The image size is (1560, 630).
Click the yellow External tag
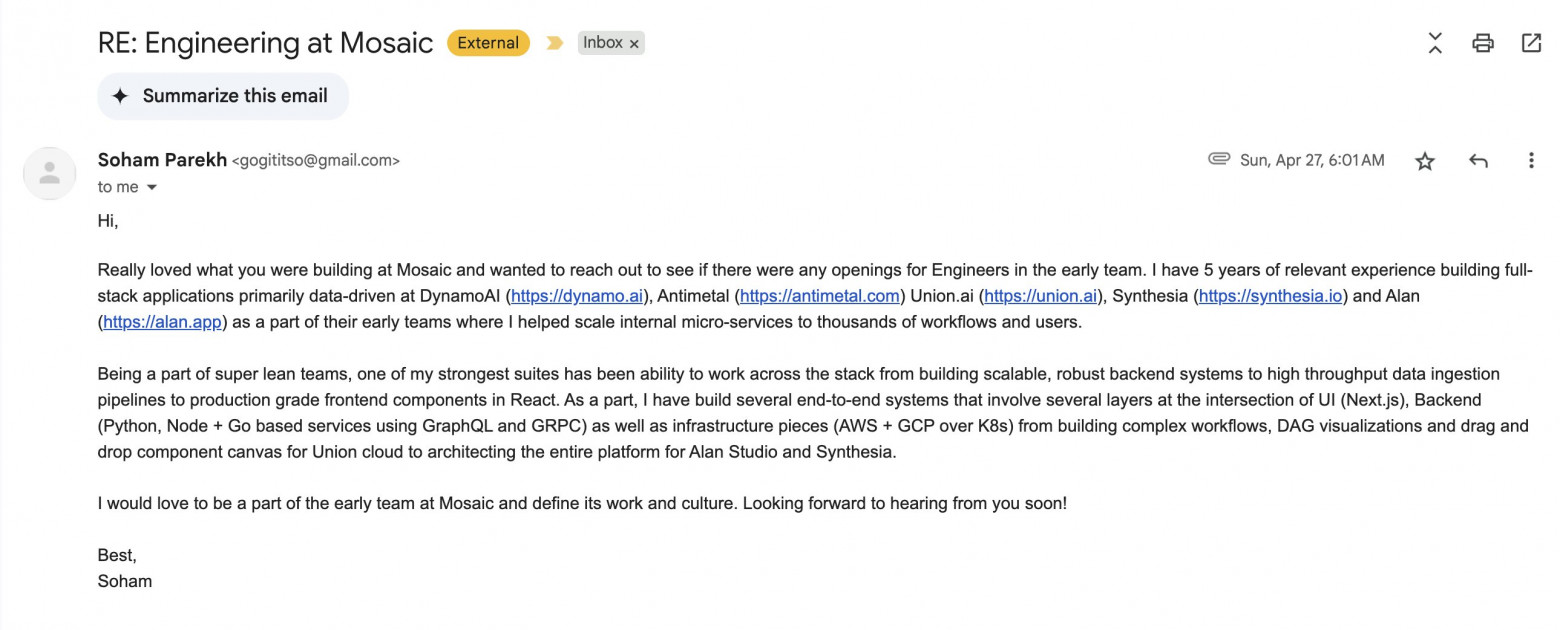(488, 43)
